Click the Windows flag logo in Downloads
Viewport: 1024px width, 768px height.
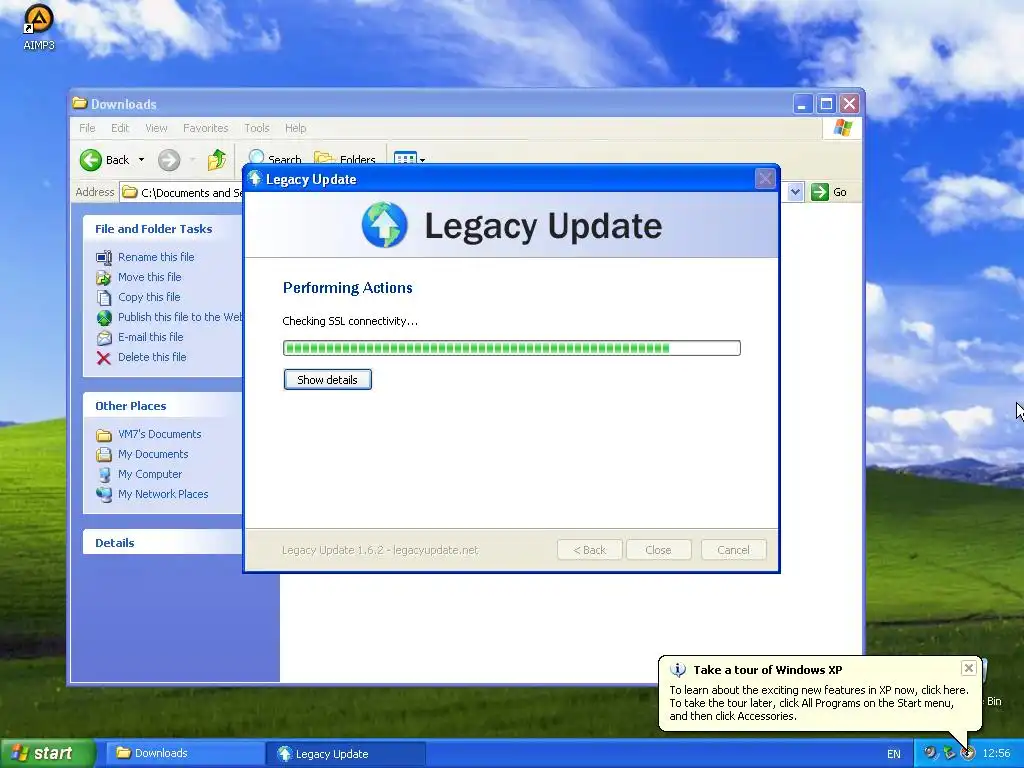click(842, 128)
